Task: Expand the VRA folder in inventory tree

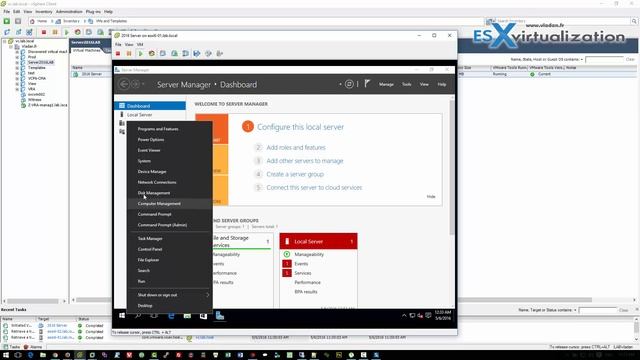Action: pos(17,89)
